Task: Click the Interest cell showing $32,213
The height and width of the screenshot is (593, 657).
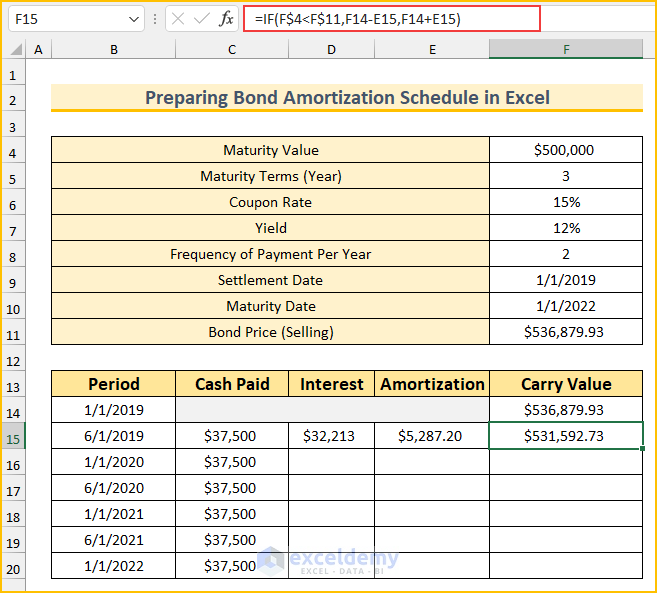Action: click(x=332, y=436)
